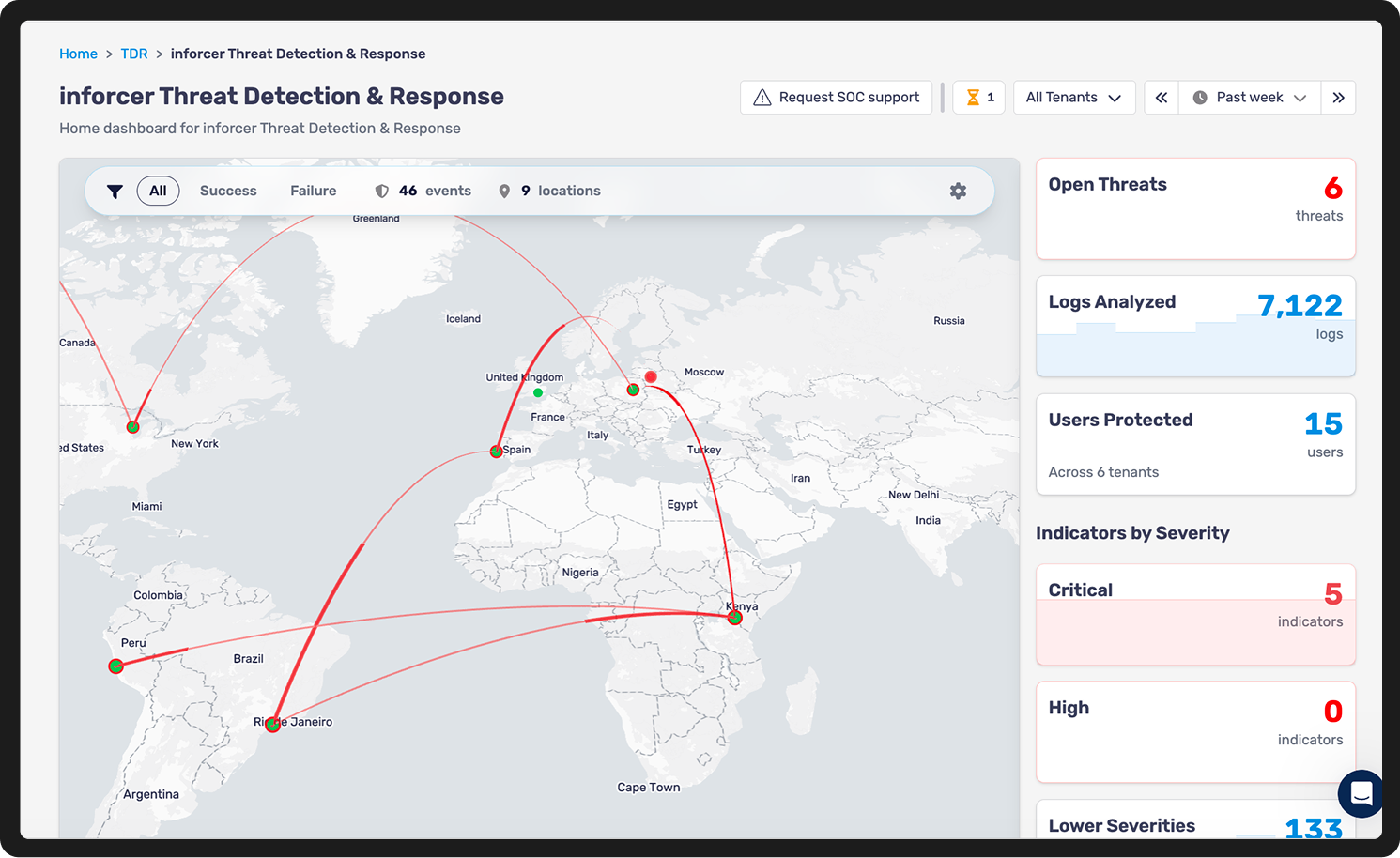This screenshot has height=858, width=1400.
Task: Click the warning triangle icon in Request SOC support
Action: click(762, 98)
